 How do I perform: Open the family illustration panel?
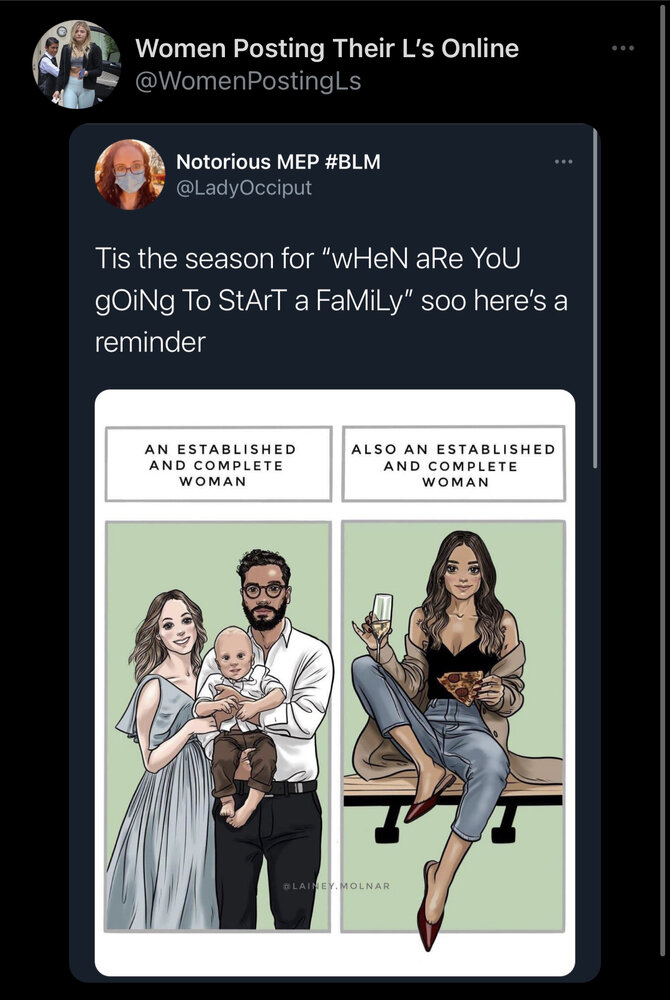[218, 726]
